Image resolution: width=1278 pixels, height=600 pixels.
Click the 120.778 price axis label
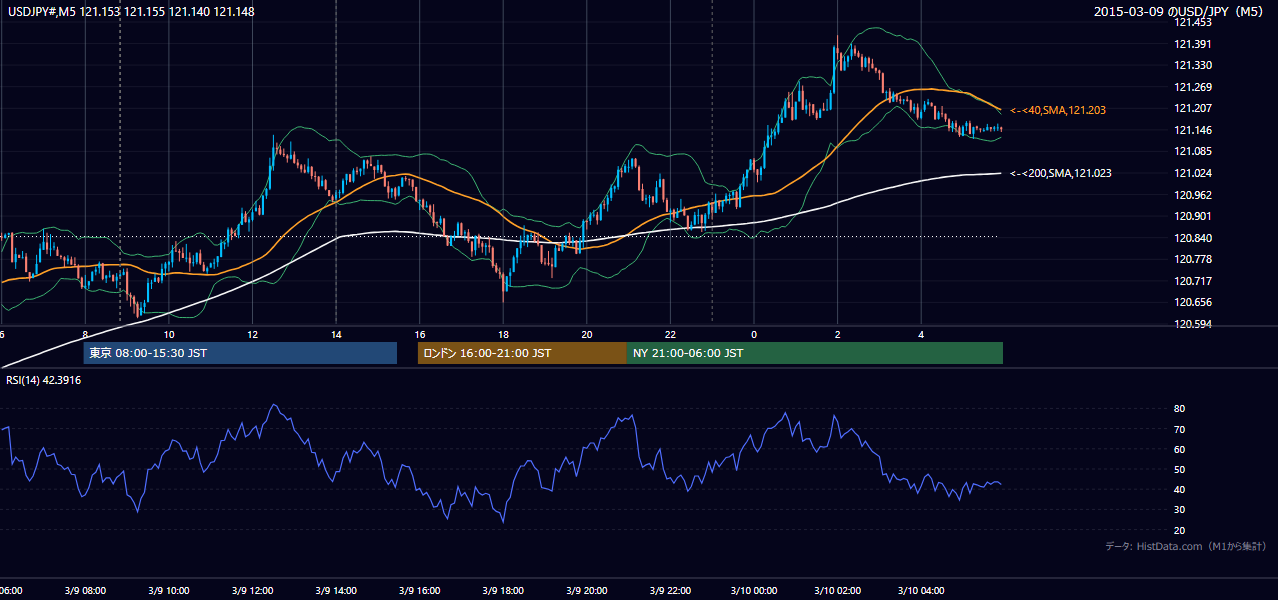pos(1193,259)
